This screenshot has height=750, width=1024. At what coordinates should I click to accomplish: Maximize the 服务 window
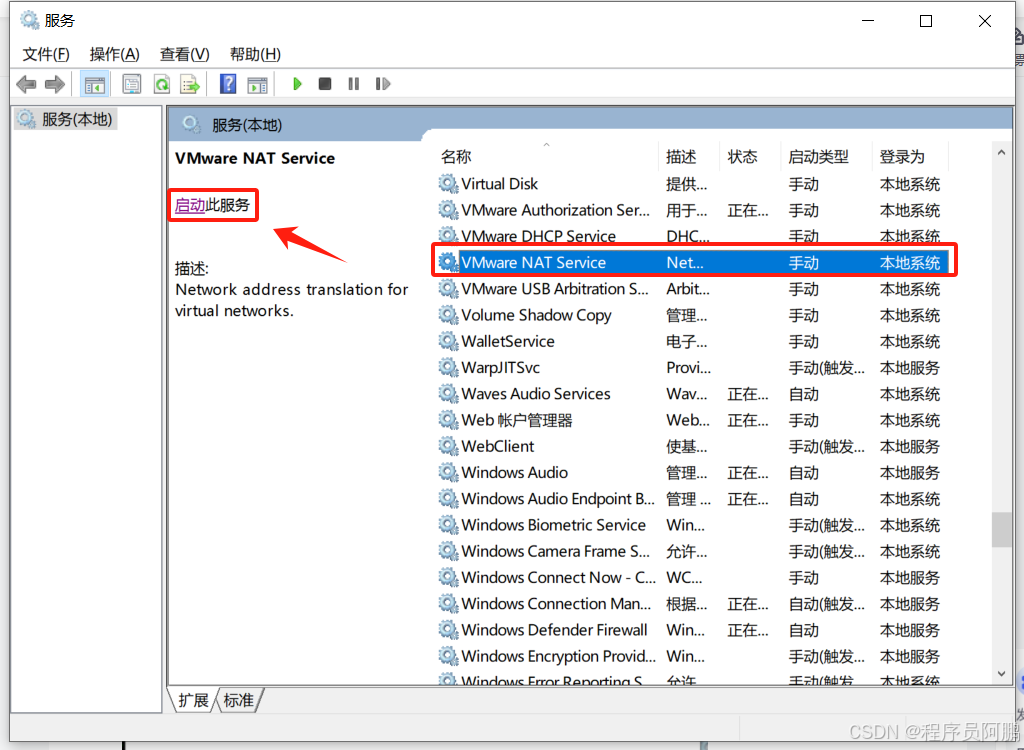pyautogui.click(x=926, y=21)
